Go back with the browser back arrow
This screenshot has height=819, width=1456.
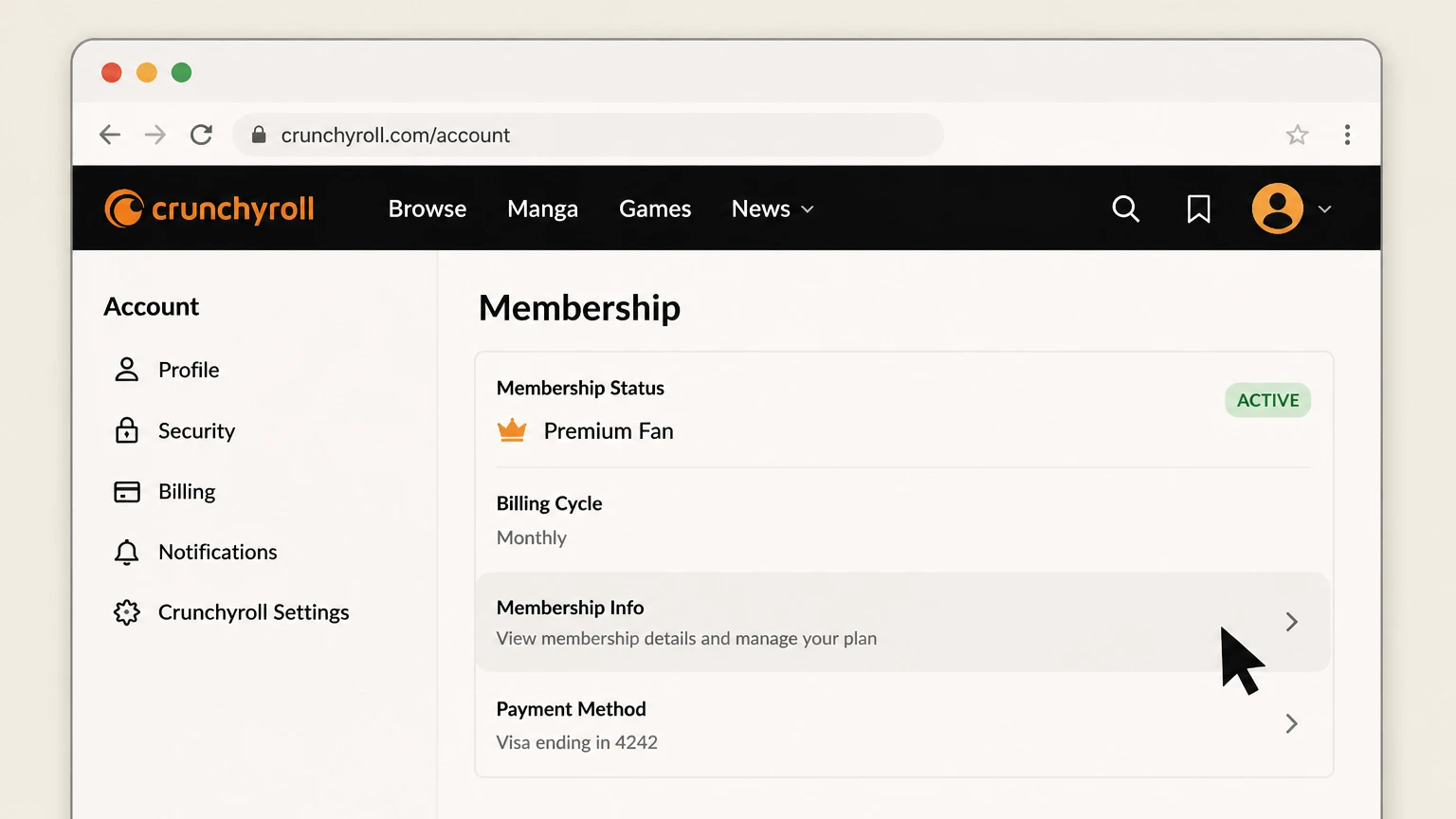click(110, 135)
